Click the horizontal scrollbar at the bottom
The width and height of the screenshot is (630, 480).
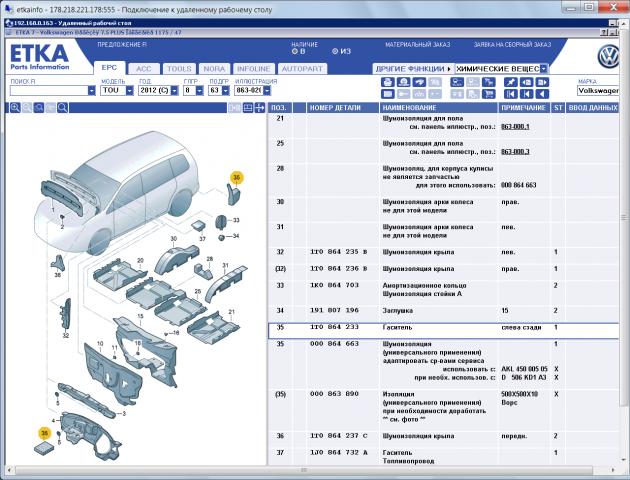(x=304, y=470)
